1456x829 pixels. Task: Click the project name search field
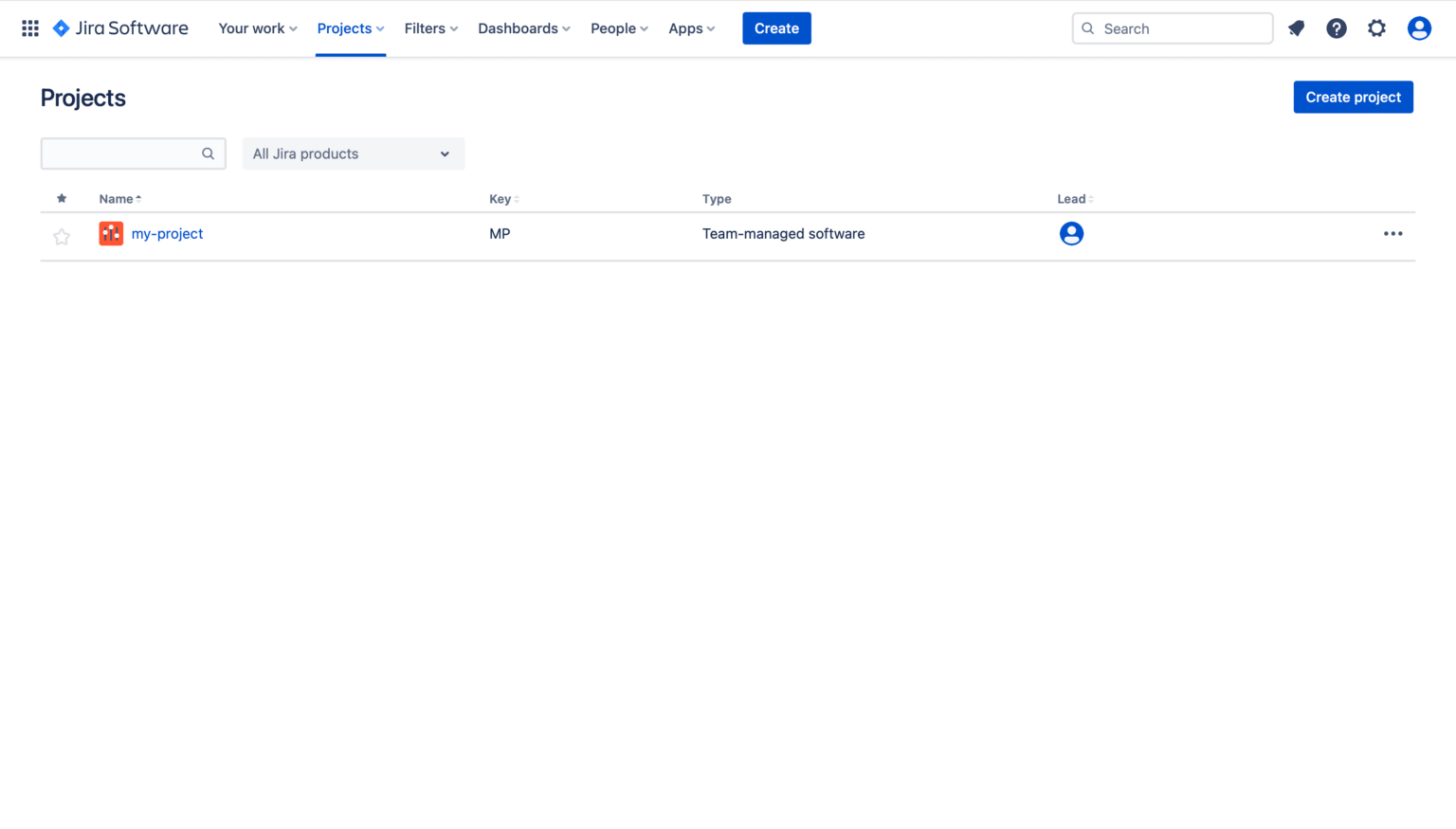(x=123, y=153)
